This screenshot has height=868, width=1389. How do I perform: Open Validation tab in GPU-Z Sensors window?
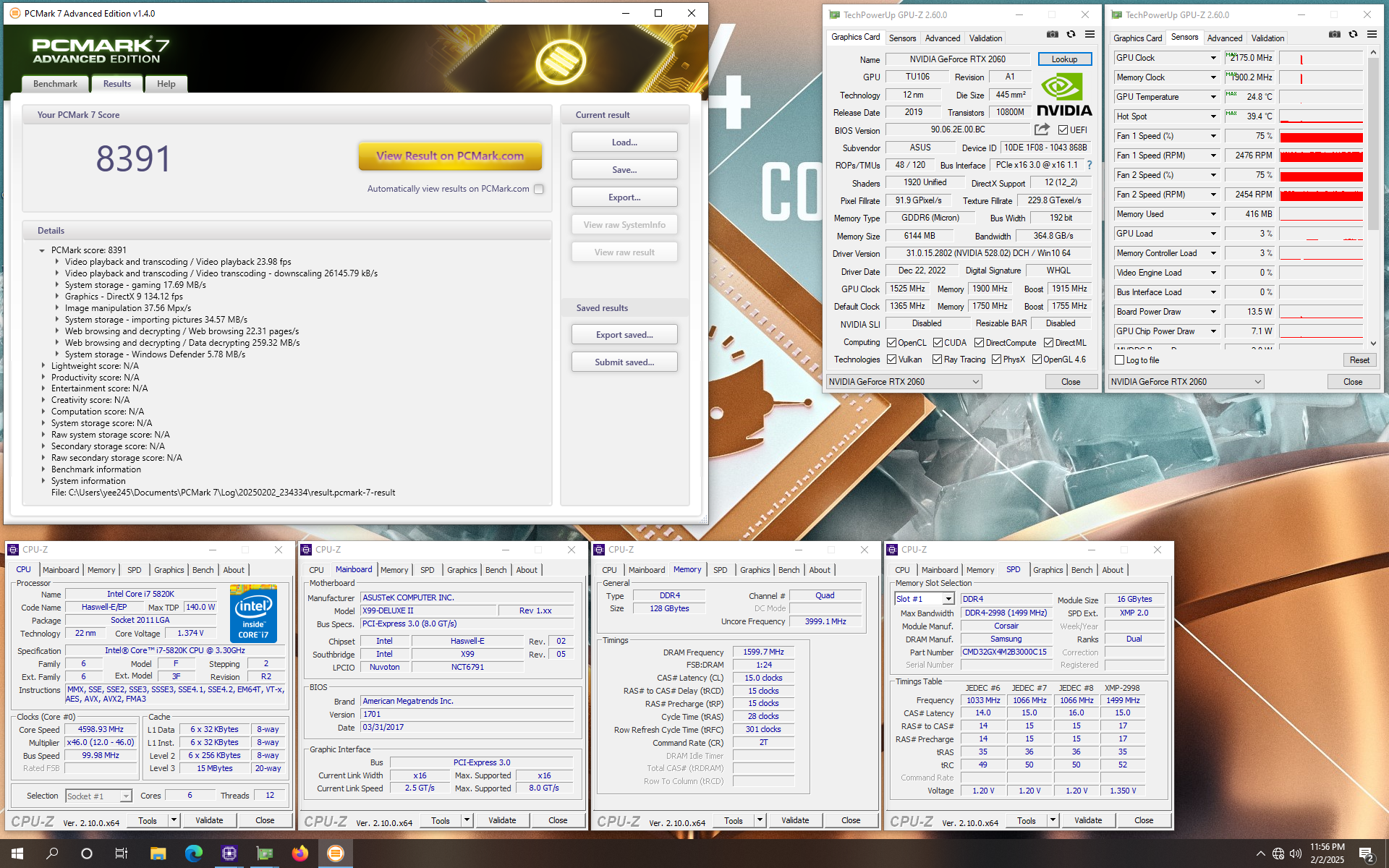tap(1267, 38)
